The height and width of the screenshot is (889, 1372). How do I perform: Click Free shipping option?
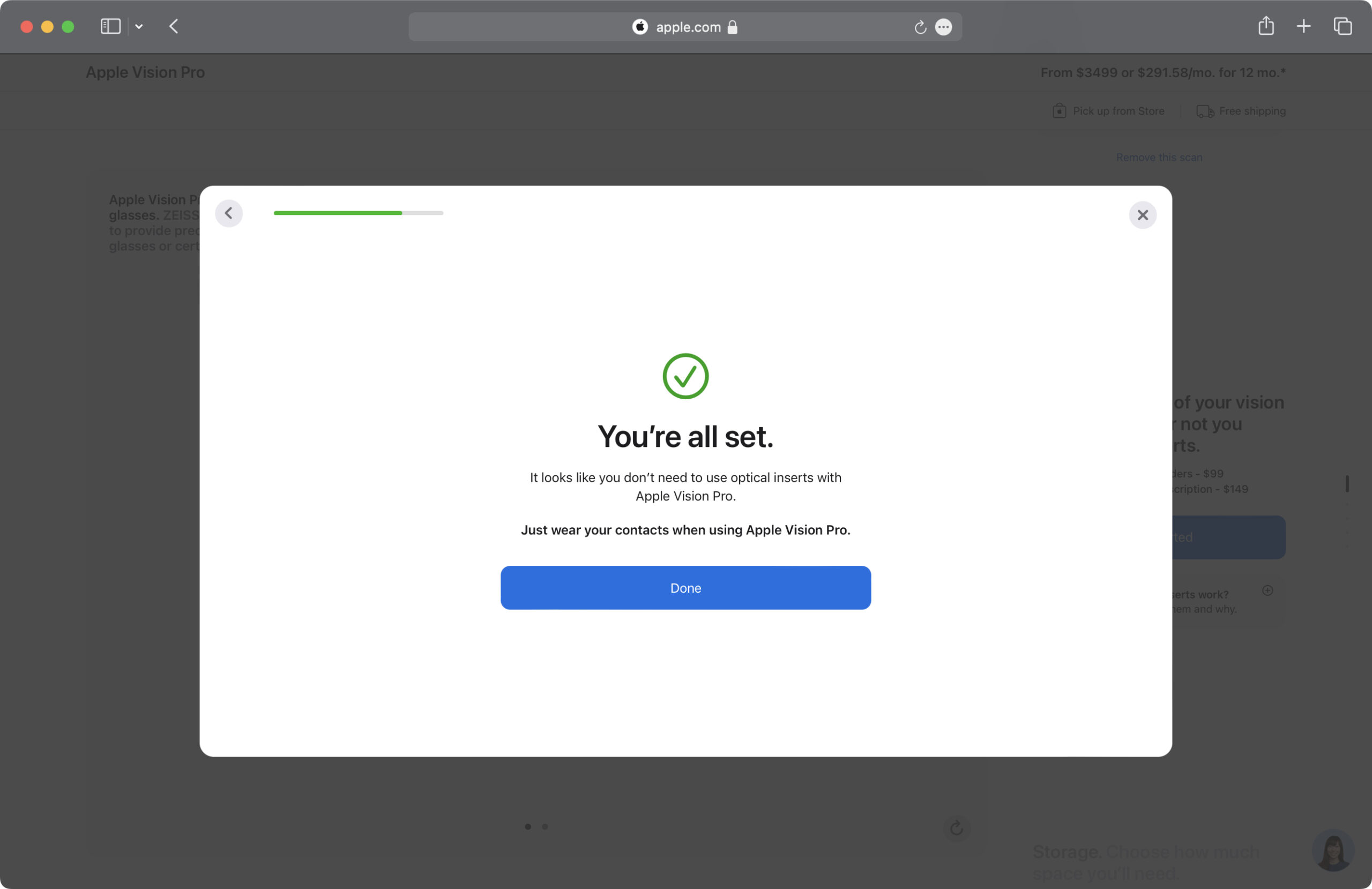[1241, 111]
